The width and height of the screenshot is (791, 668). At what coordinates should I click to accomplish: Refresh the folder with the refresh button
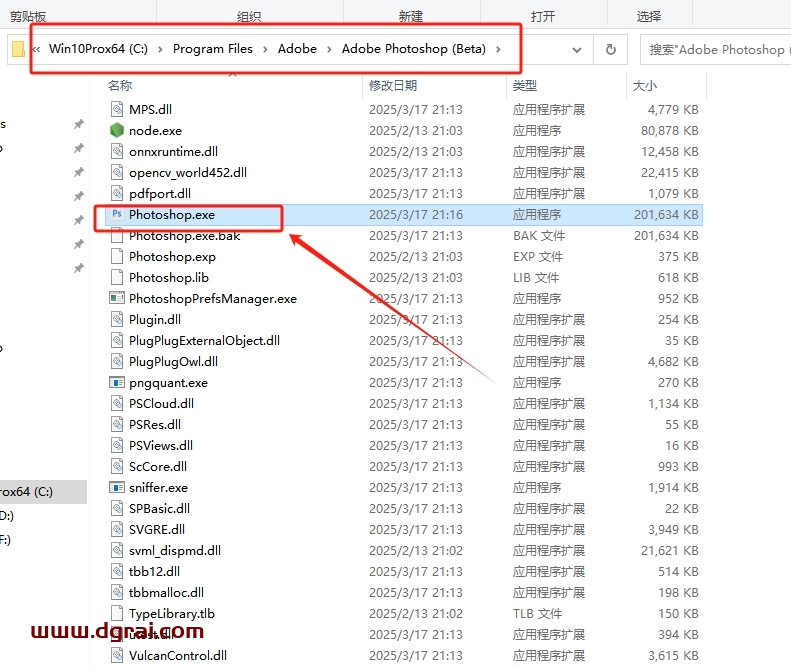[610, 49]
